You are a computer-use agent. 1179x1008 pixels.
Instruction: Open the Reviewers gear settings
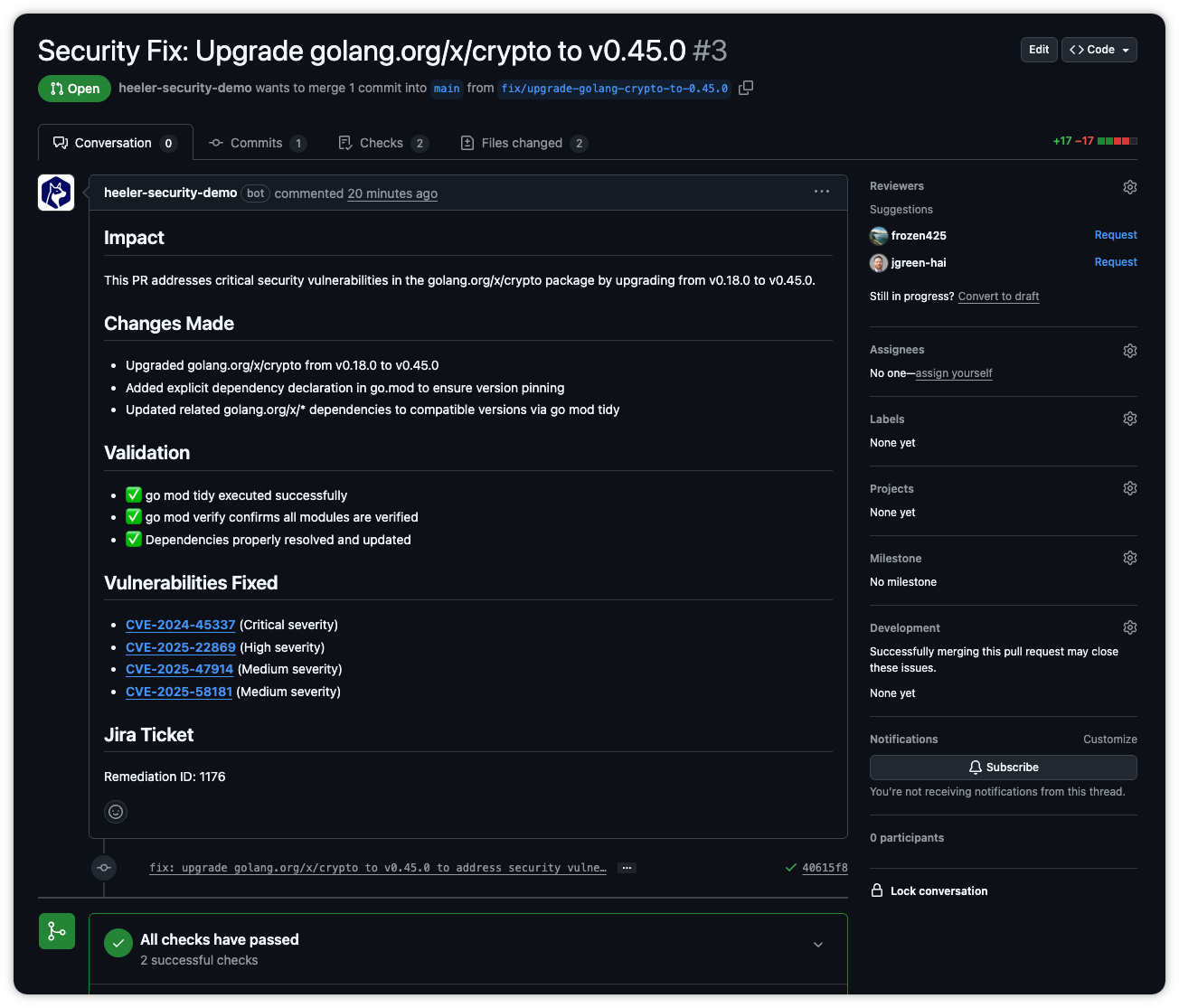pyautogui.click(x=1129, y=187)
